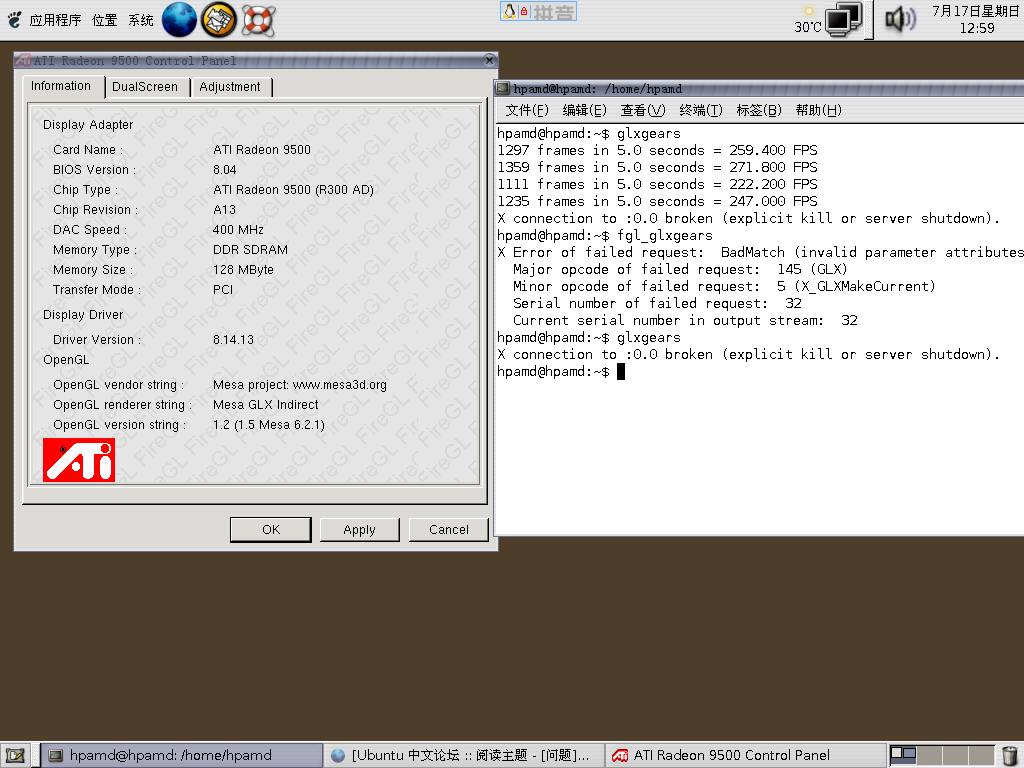The width and height of the screenshot is (1024, 768).
Task: Click the terminal line with '247.000 FPS'
Action: point(657,201)
